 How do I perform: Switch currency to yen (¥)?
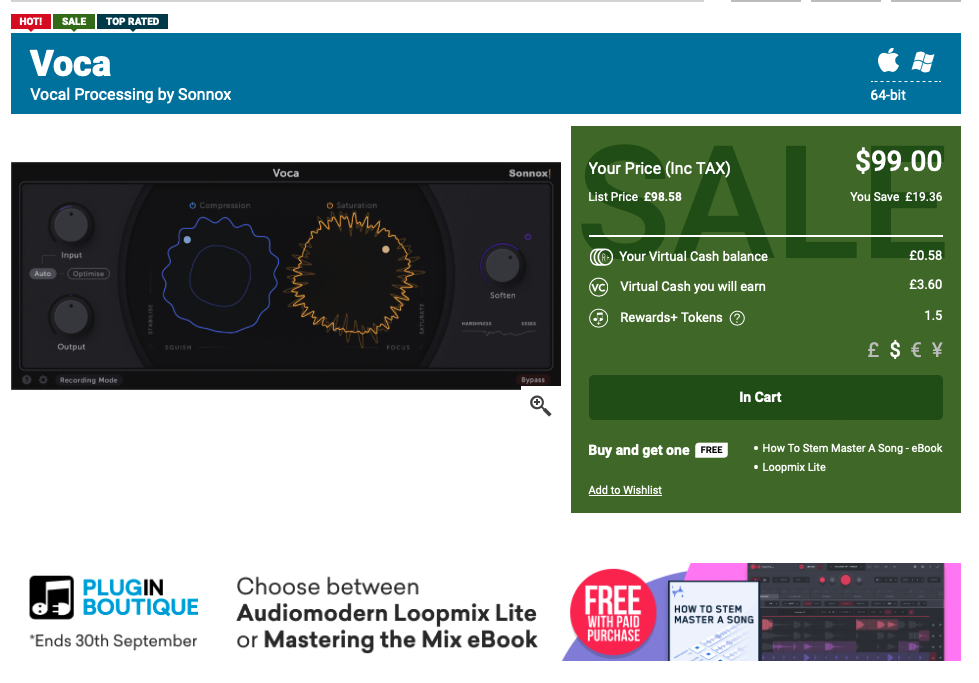[x=937, y=350]
